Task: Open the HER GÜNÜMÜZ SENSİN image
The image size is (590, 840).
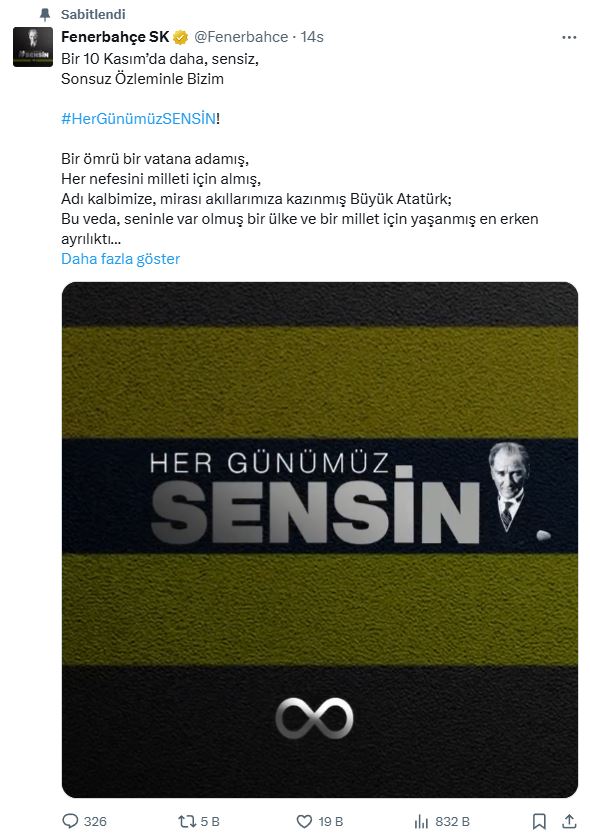Action: click(320, 540)
